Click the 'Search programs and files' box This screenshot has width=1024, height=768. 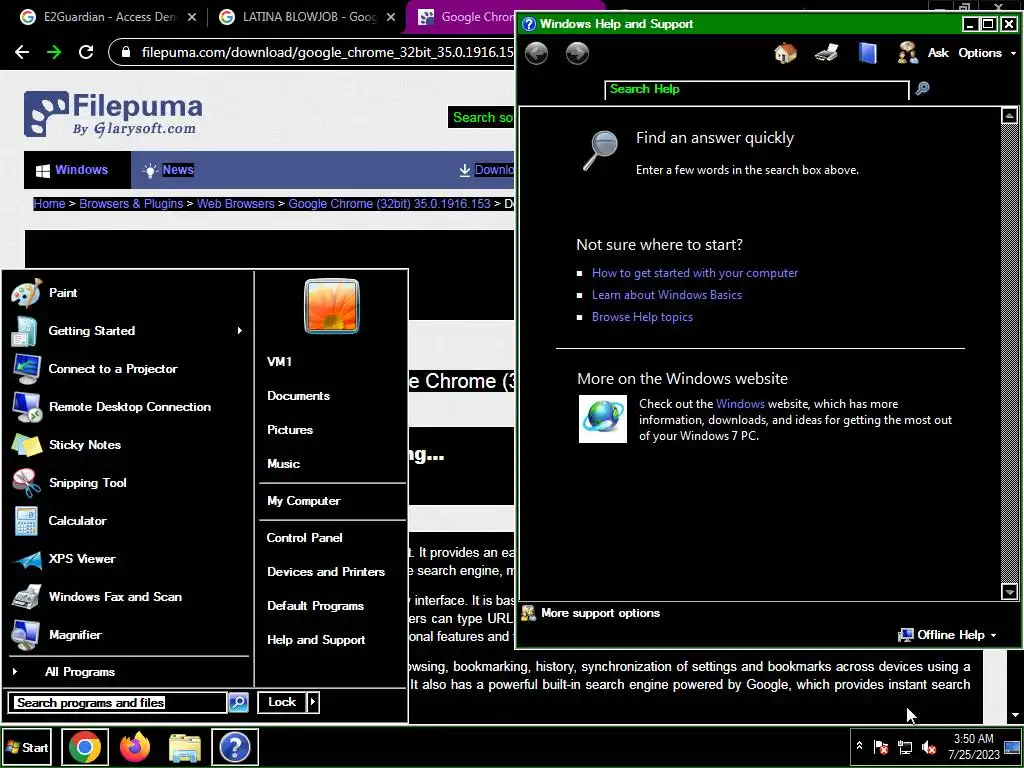[x=118, y=703]
